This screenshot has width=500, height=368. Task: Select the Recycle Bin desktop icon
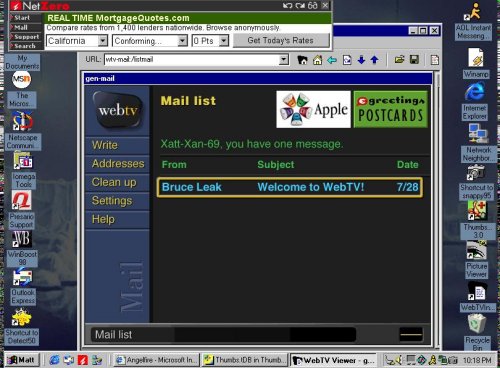pos(477,333)
